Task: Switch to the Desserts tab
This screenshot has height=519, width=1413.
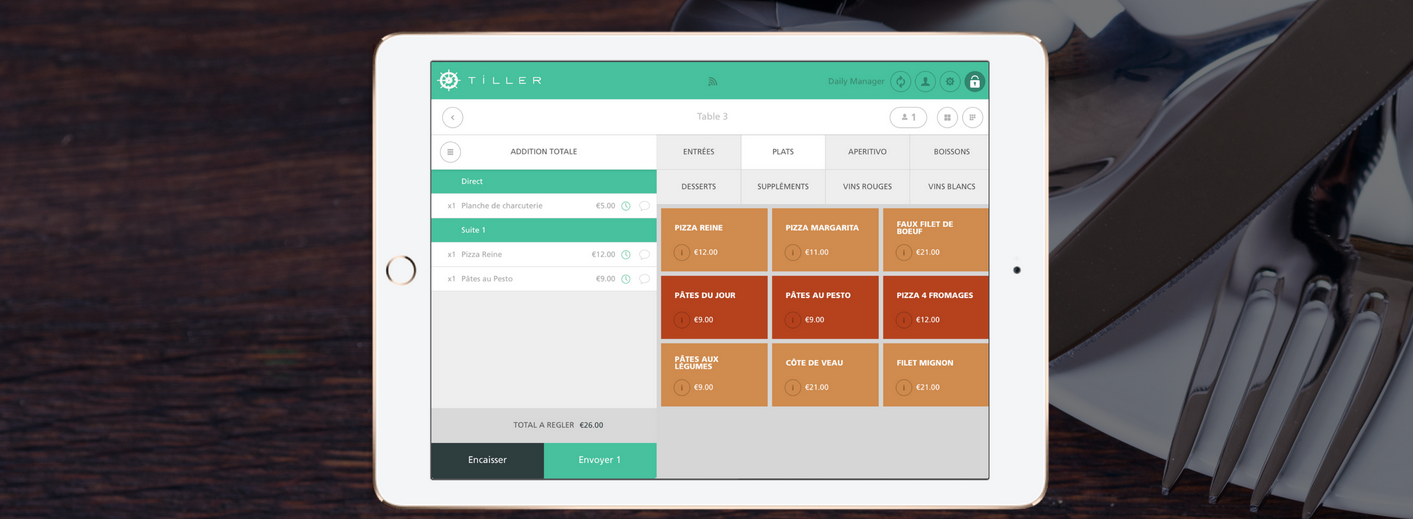Action: pos(698,187)
